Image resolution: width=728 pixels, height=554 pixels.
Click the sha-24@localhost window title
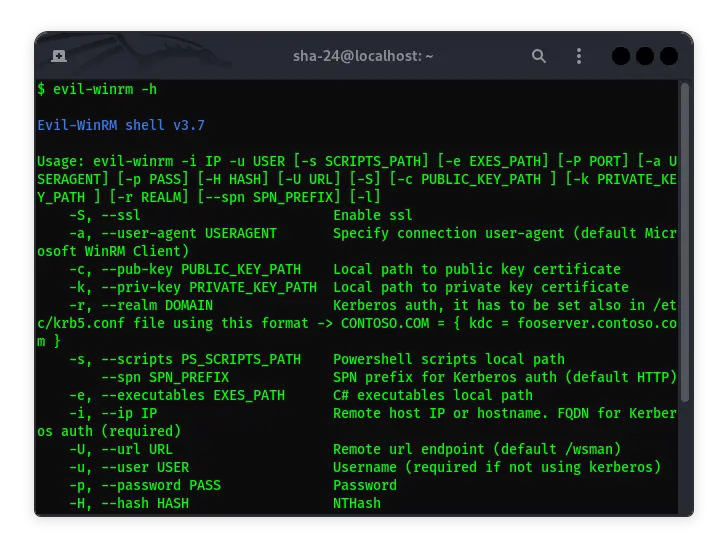363,56
